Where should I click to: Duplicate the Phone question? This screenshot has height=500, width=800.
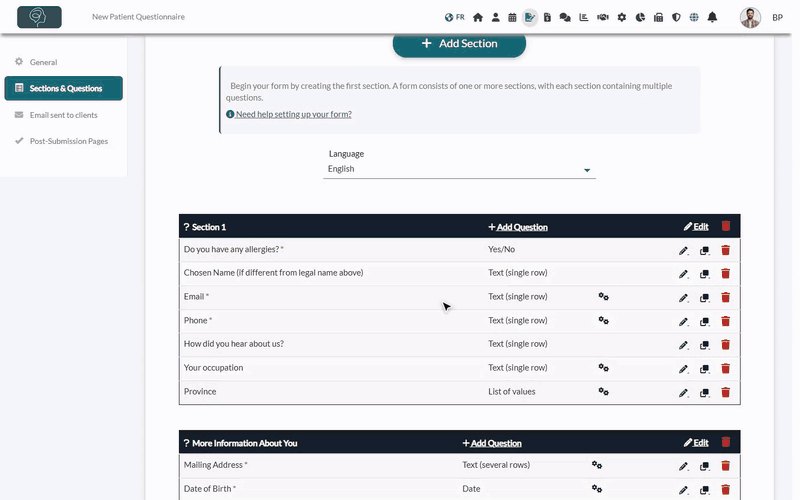tap(704, 322)
